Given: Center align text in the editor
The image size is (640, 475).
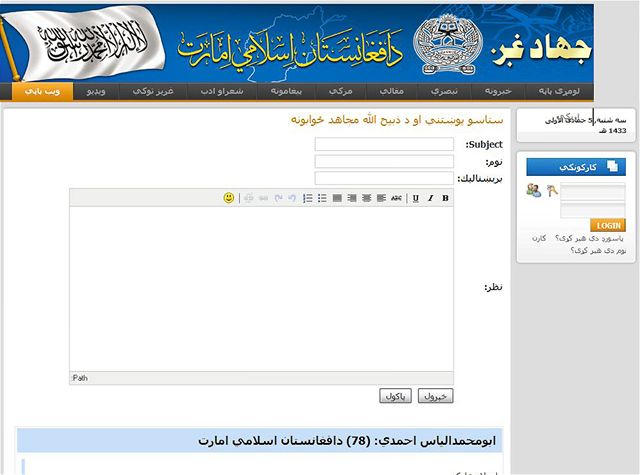Looking at the screenshot, I should click(367, 198).
